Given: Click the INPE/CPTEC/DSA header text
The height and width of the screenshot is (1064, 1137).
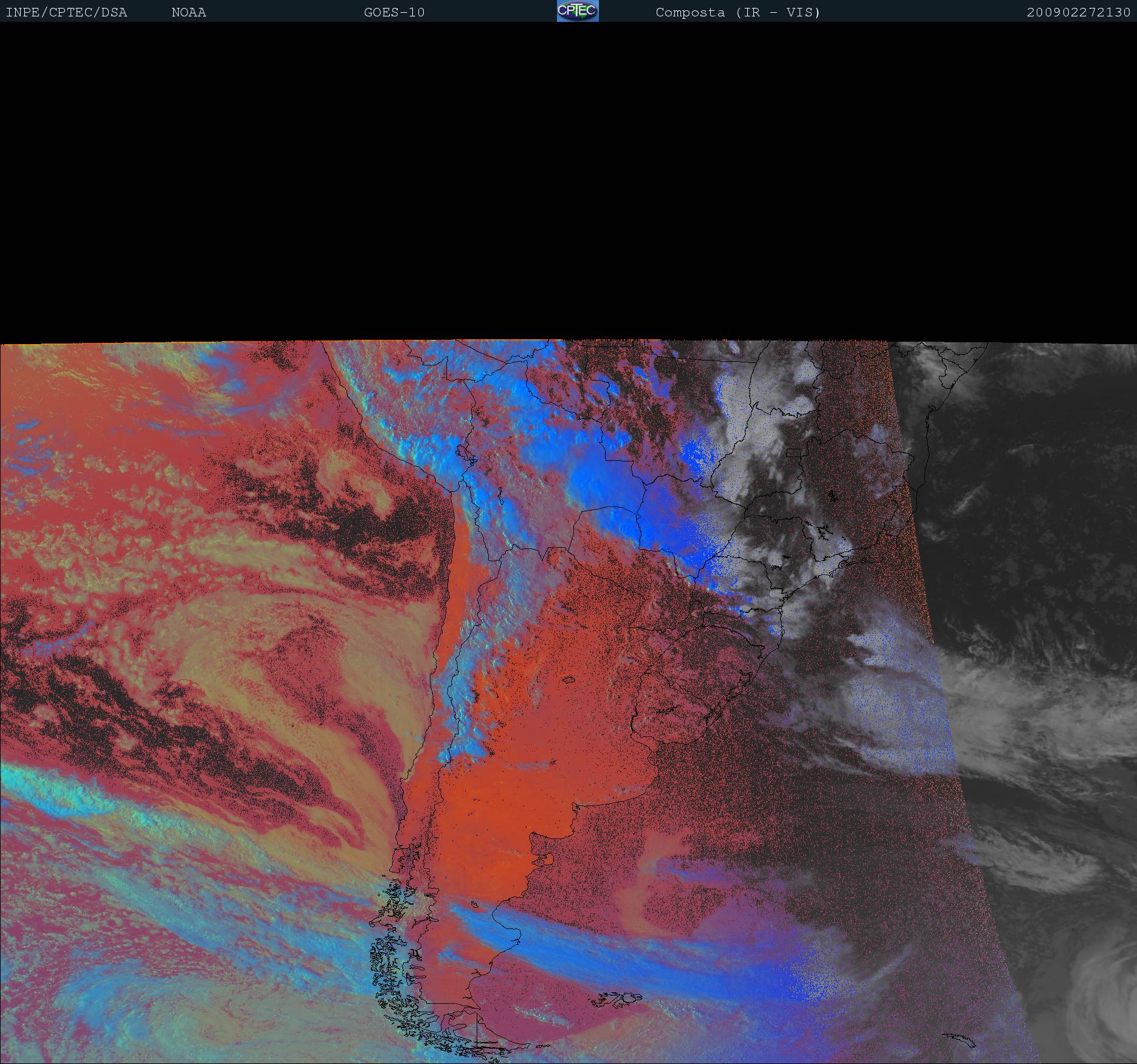Looking at the screenshot, I should click(66, 13).
